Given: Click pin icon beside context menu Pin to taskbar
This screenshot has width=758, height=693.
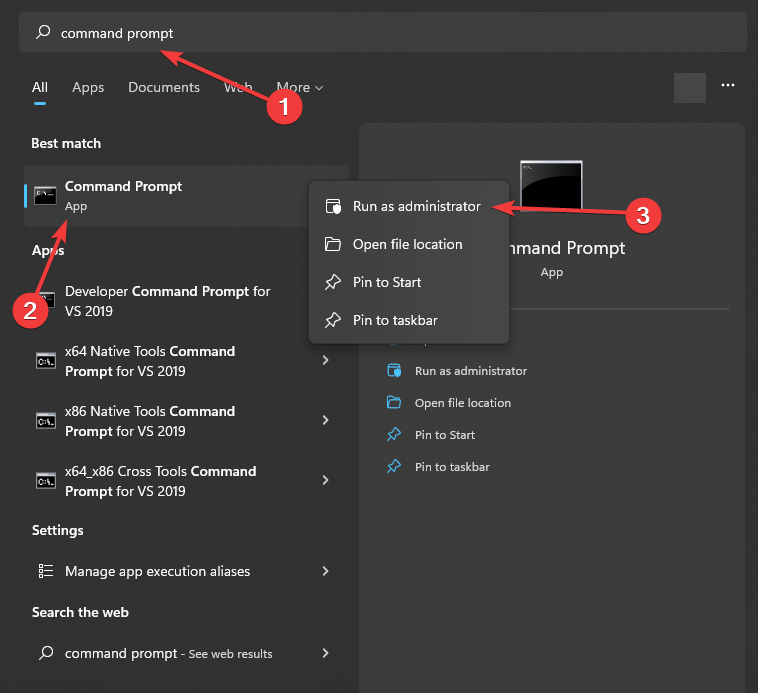Looking at the screenshot, I should click(x=333, y=320).
